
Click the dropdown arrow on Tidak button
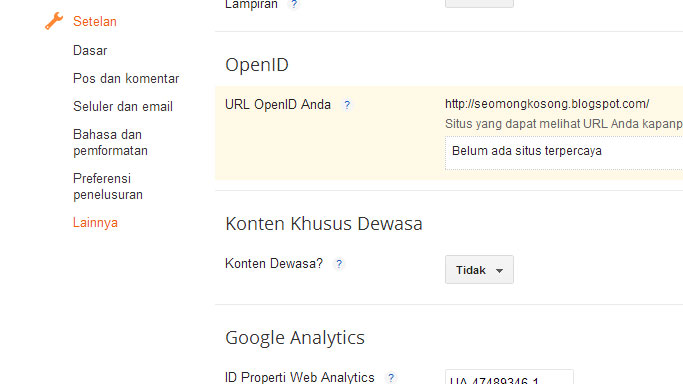click(x=499, y=271)
